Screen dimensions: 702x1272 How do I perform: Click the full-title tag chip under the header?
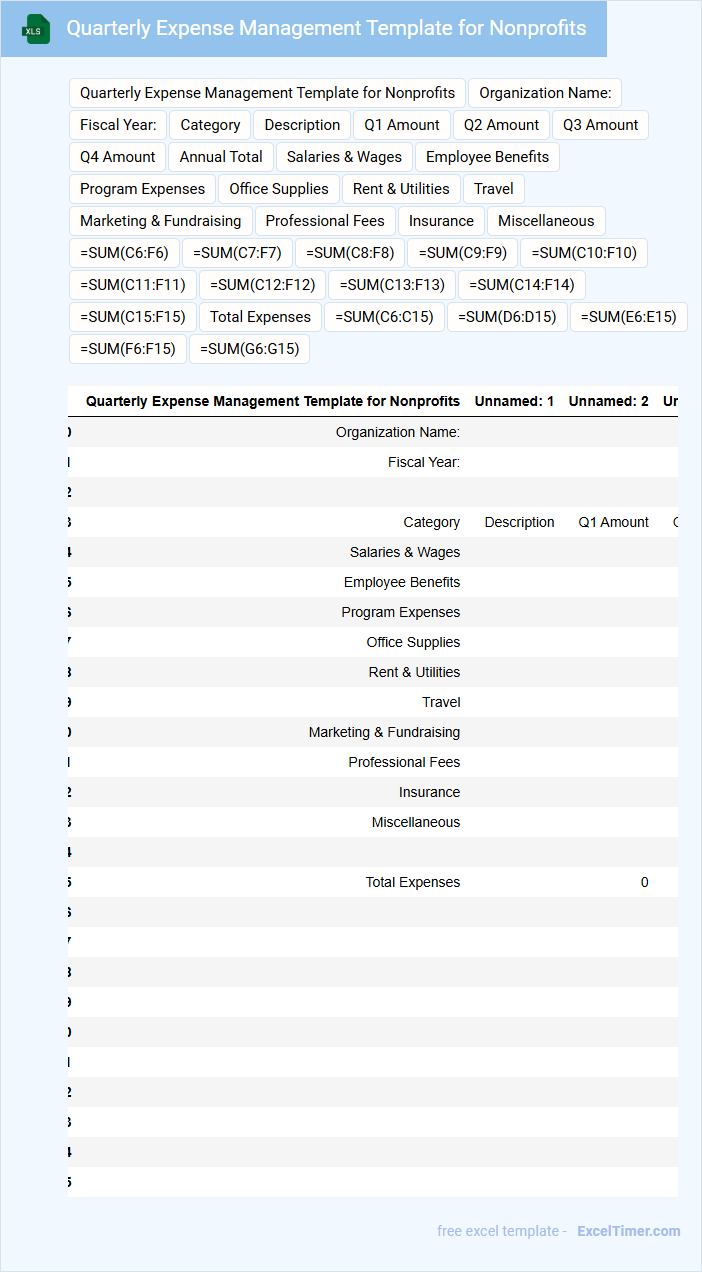pos(267,93)
